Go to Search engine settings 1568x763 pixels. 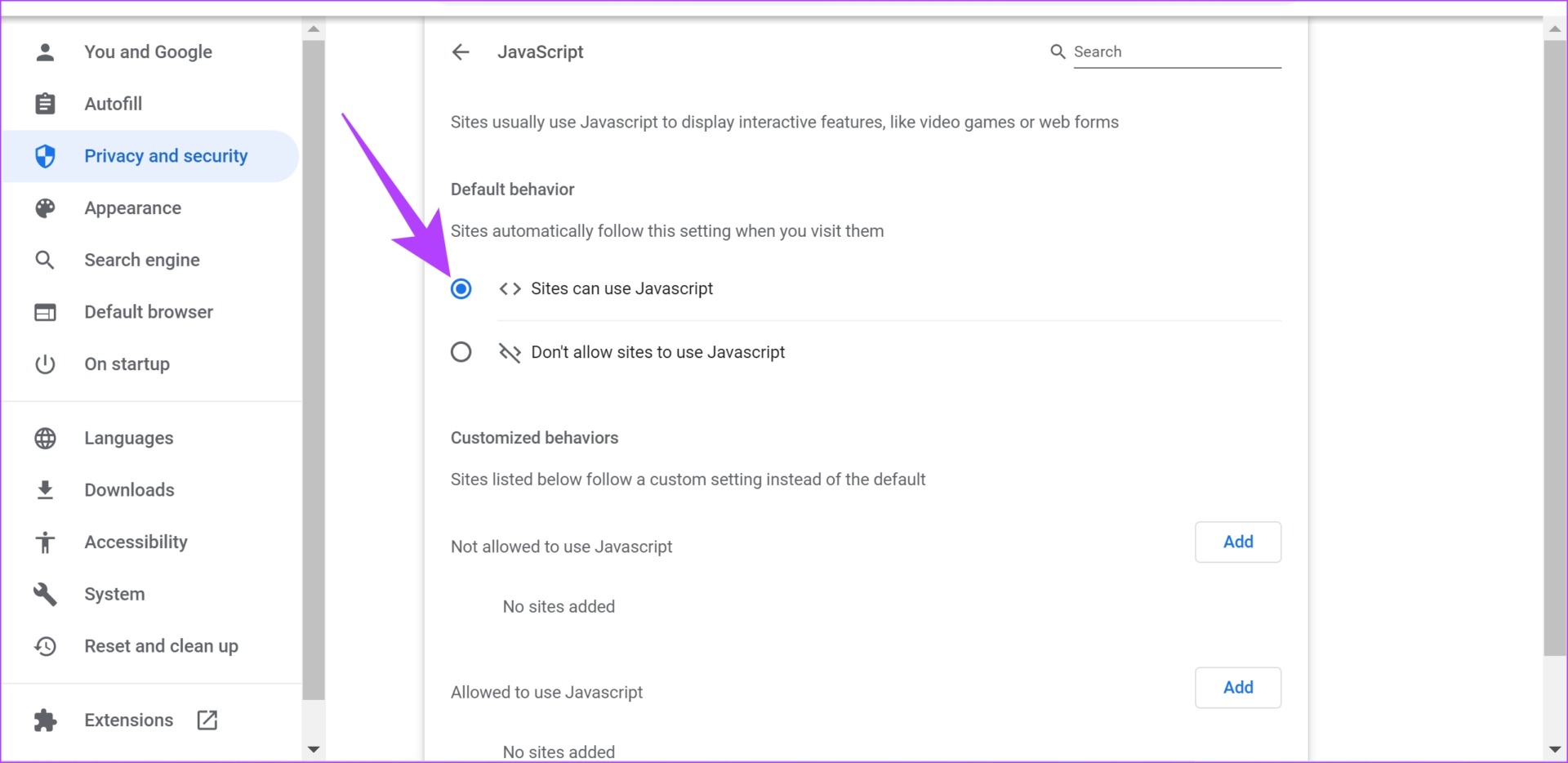point(141,261)
